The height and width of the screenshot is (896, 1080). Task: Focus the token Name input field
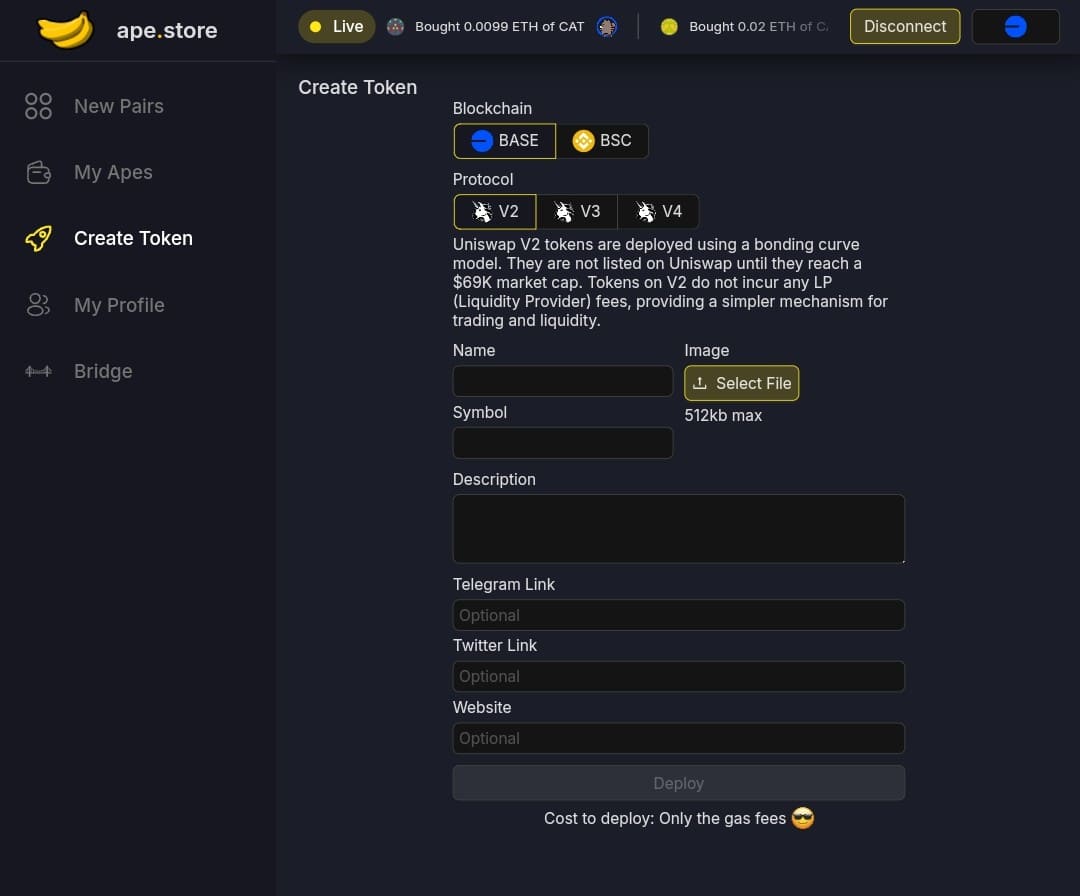pyautogui.click(x=562, y=381)
